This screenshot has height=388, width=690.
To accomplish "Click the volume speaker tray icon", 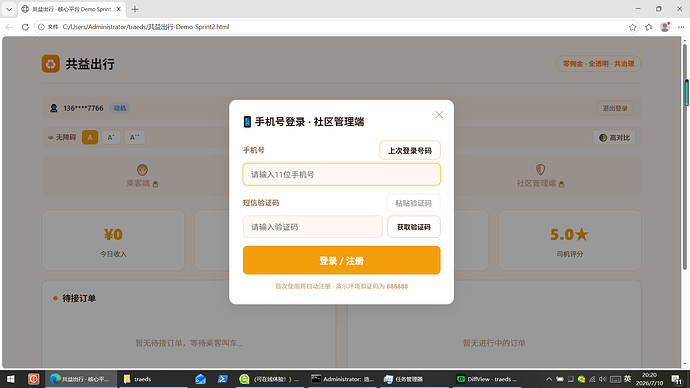I will pyautogui.click(x=602, y=379).
